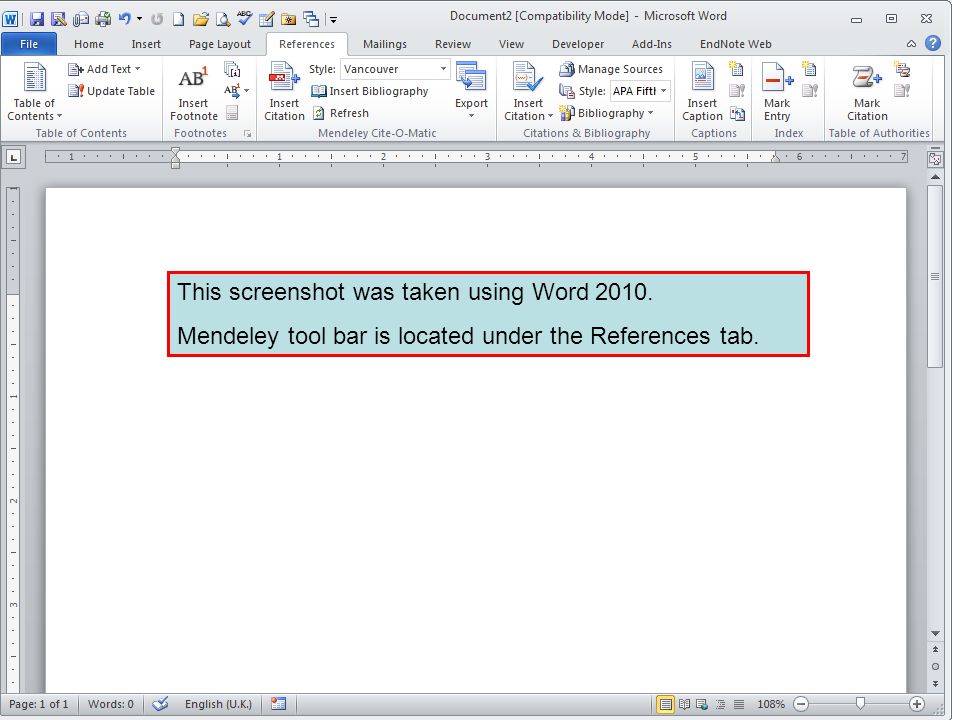Switch to the EndNote Web tab

click(x=735, y=44)
